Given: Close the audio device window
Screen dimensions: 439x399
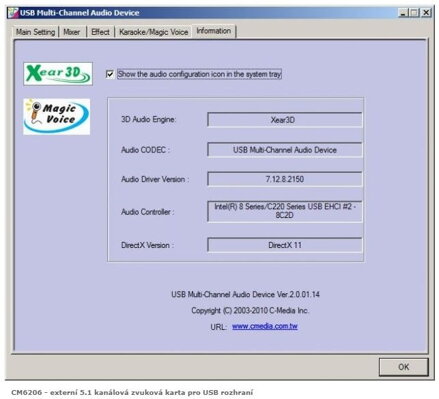Looking at the screenshot, I should 426,13.
